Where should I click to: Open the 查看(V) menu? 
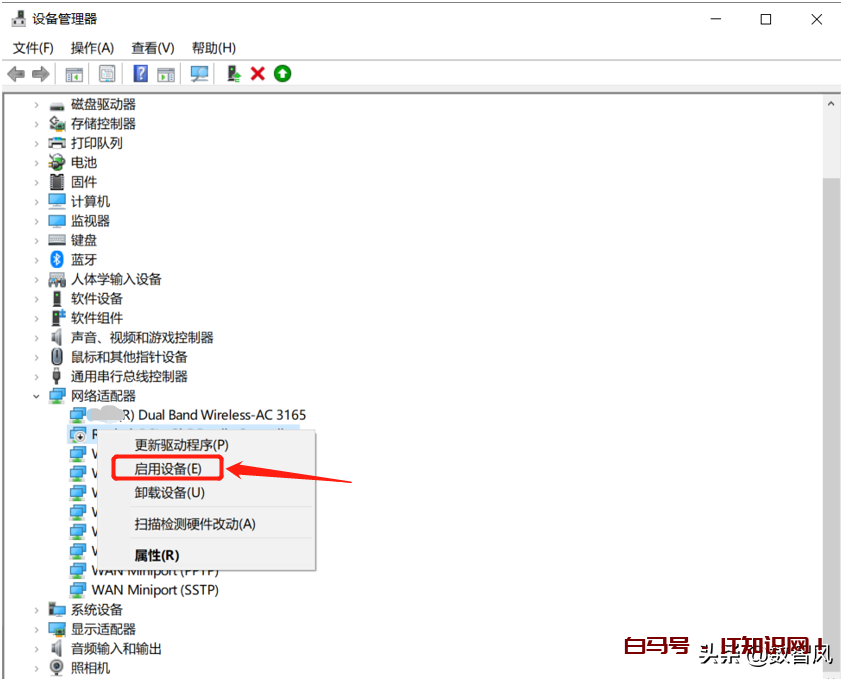[x=153, y=48]
